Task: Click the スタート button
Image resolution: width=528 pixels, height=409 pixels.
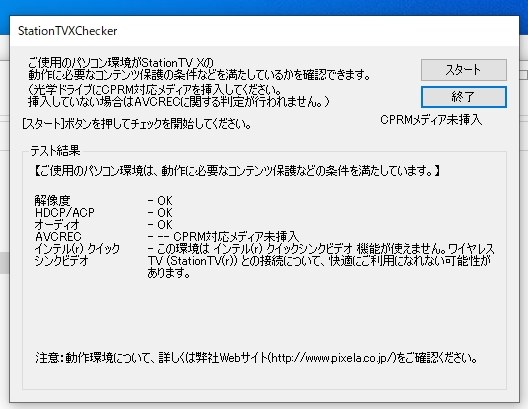Action: pyautogui.click(x=464, y=70)
